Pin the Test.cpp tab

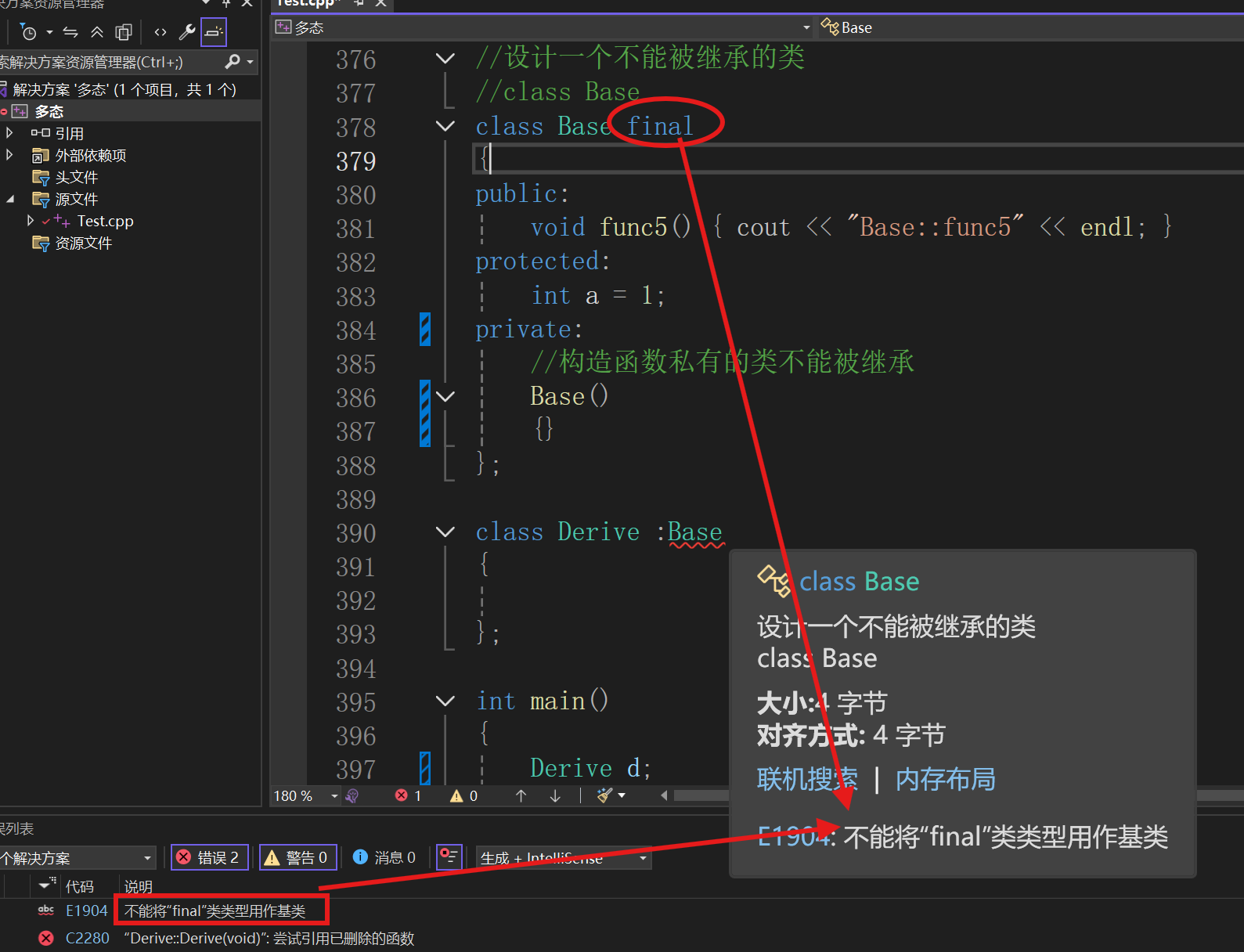pyautogui.click(x=359, y=3)
